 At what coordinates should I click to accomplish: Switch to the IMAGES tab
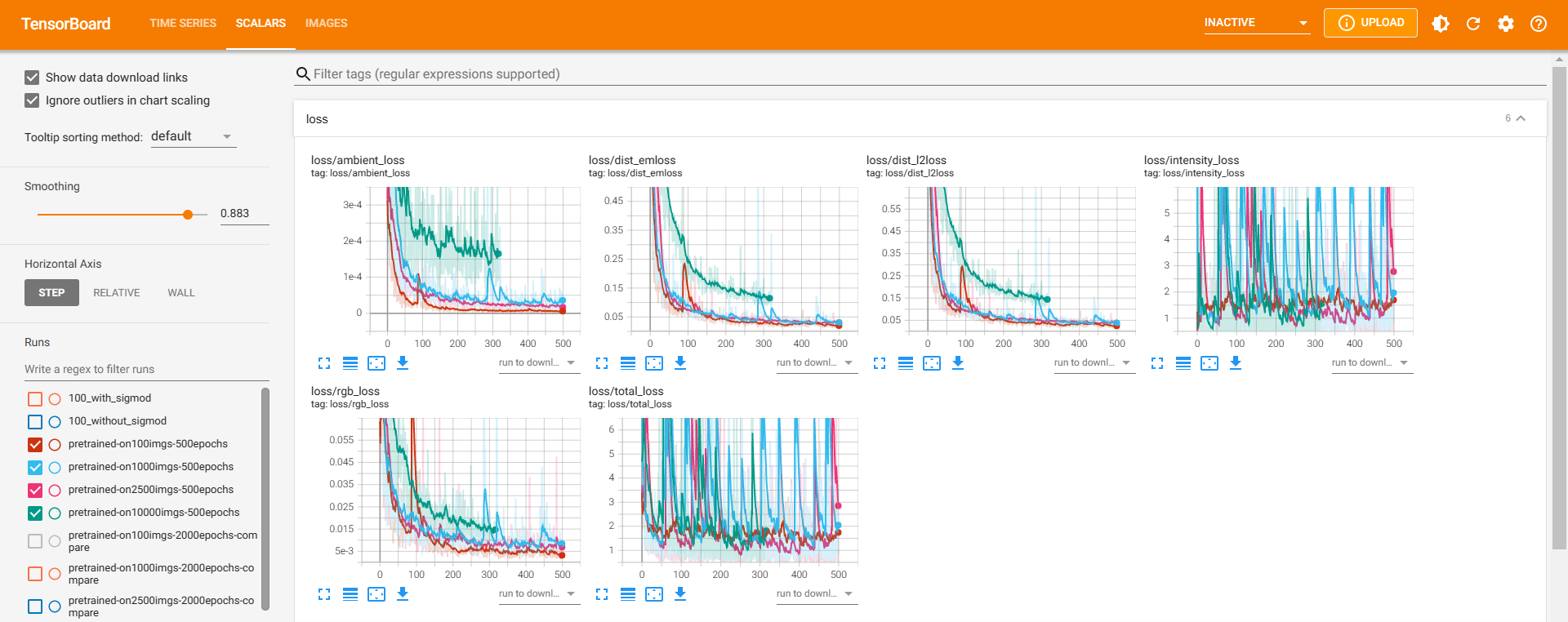(x=327, y=24)
